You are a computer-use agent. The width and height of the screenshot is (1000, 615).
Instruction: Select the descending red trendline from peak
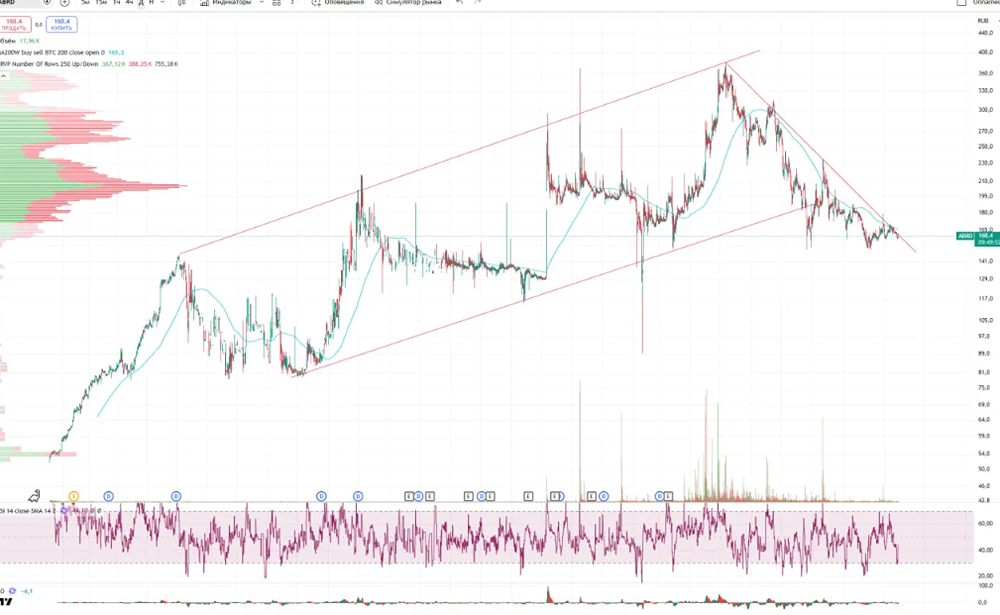pos(821,158)
